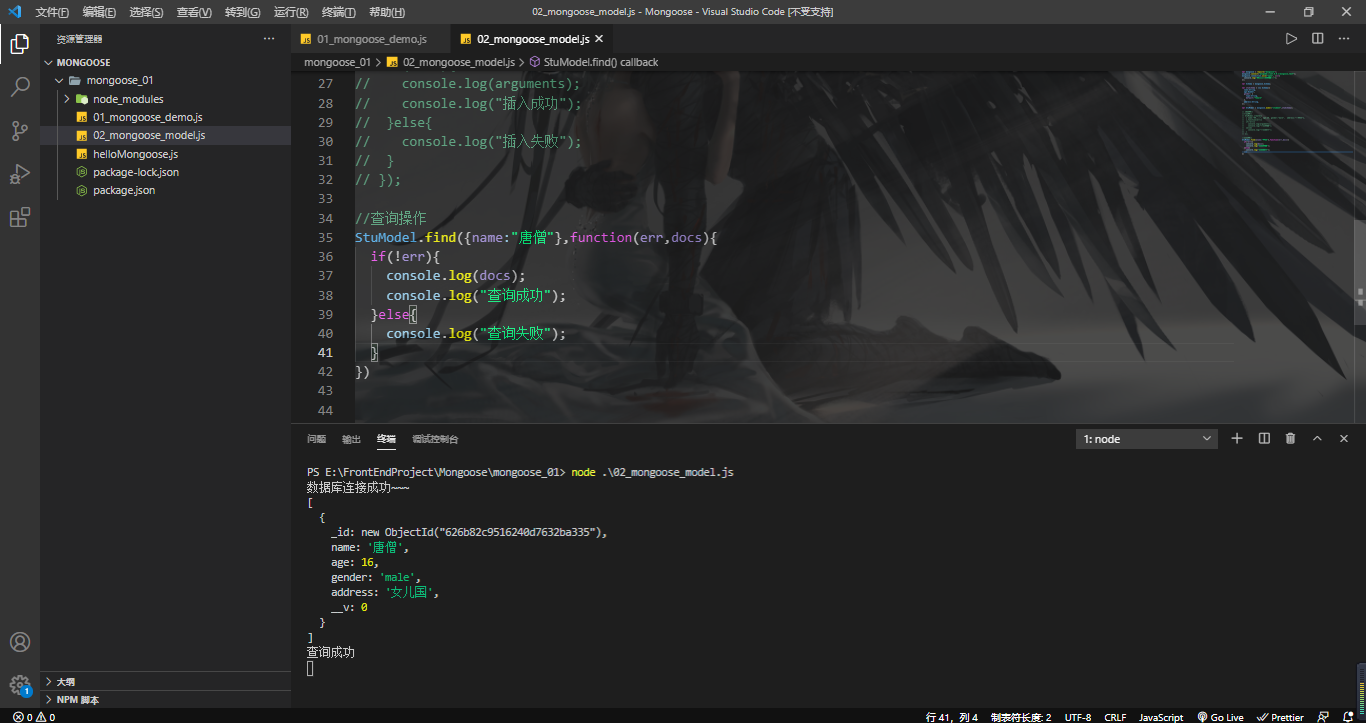Select terminal from '1: node' dropdown

point(1147,439)
